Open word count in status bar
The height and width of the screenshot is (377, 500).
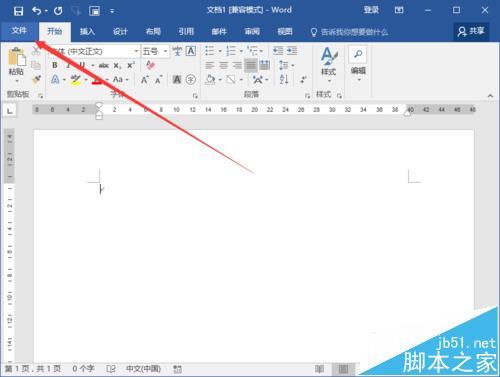tap(83, 369)
